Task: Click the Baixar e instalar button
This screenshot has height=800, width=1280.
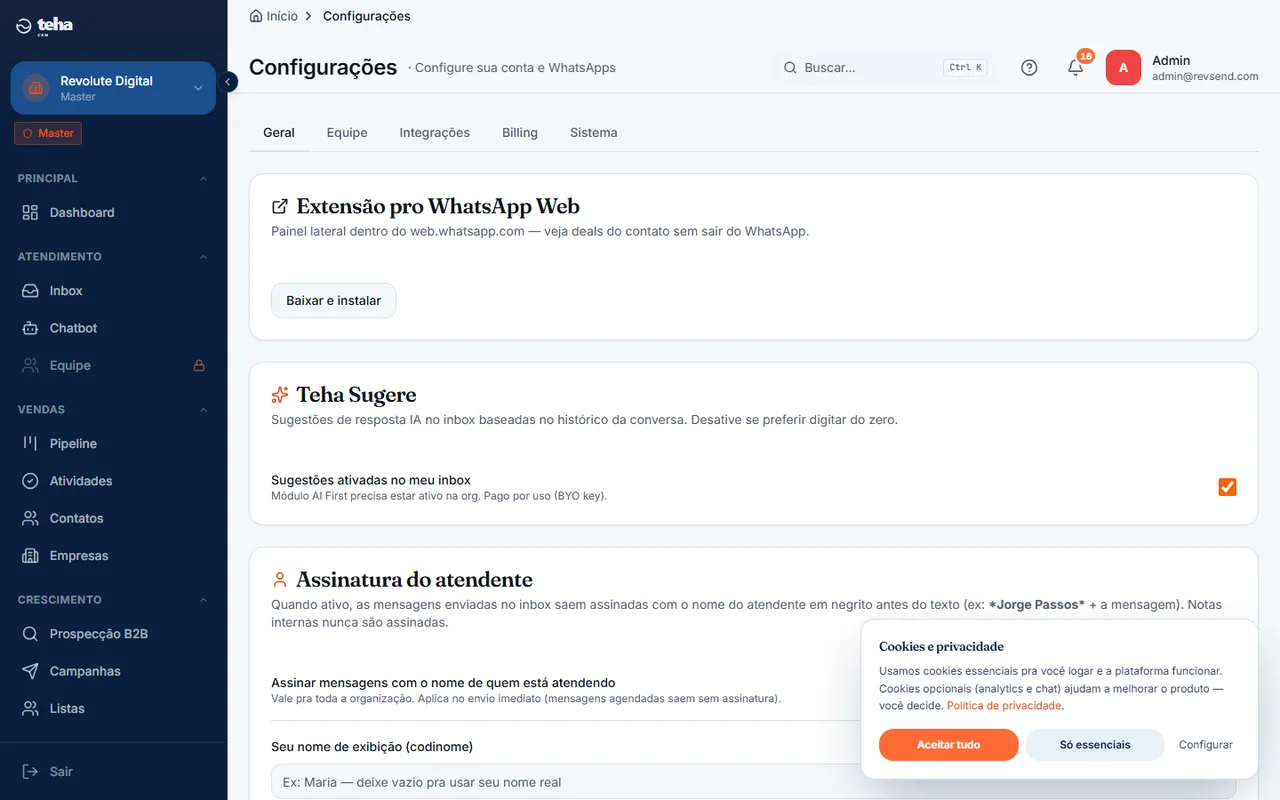Action: tap(334, 301)
